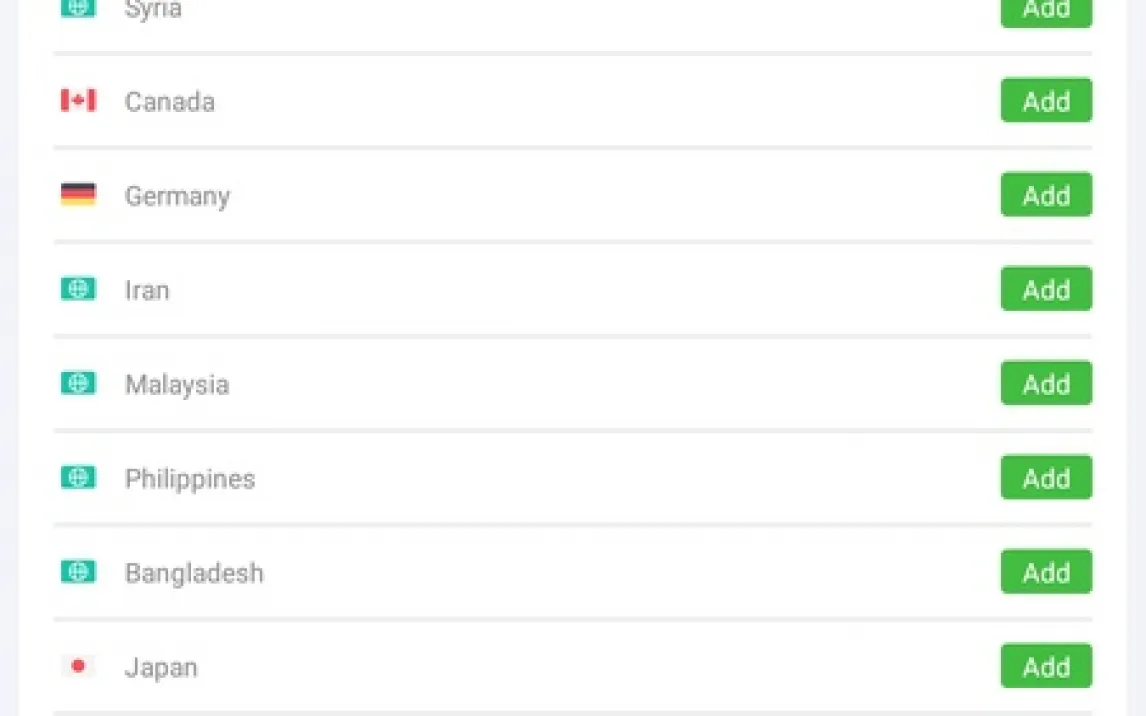Screen dimensions: 1146x716
Task: Click the globe icon beside Bangladesh
Action: [x=78, y=572]
